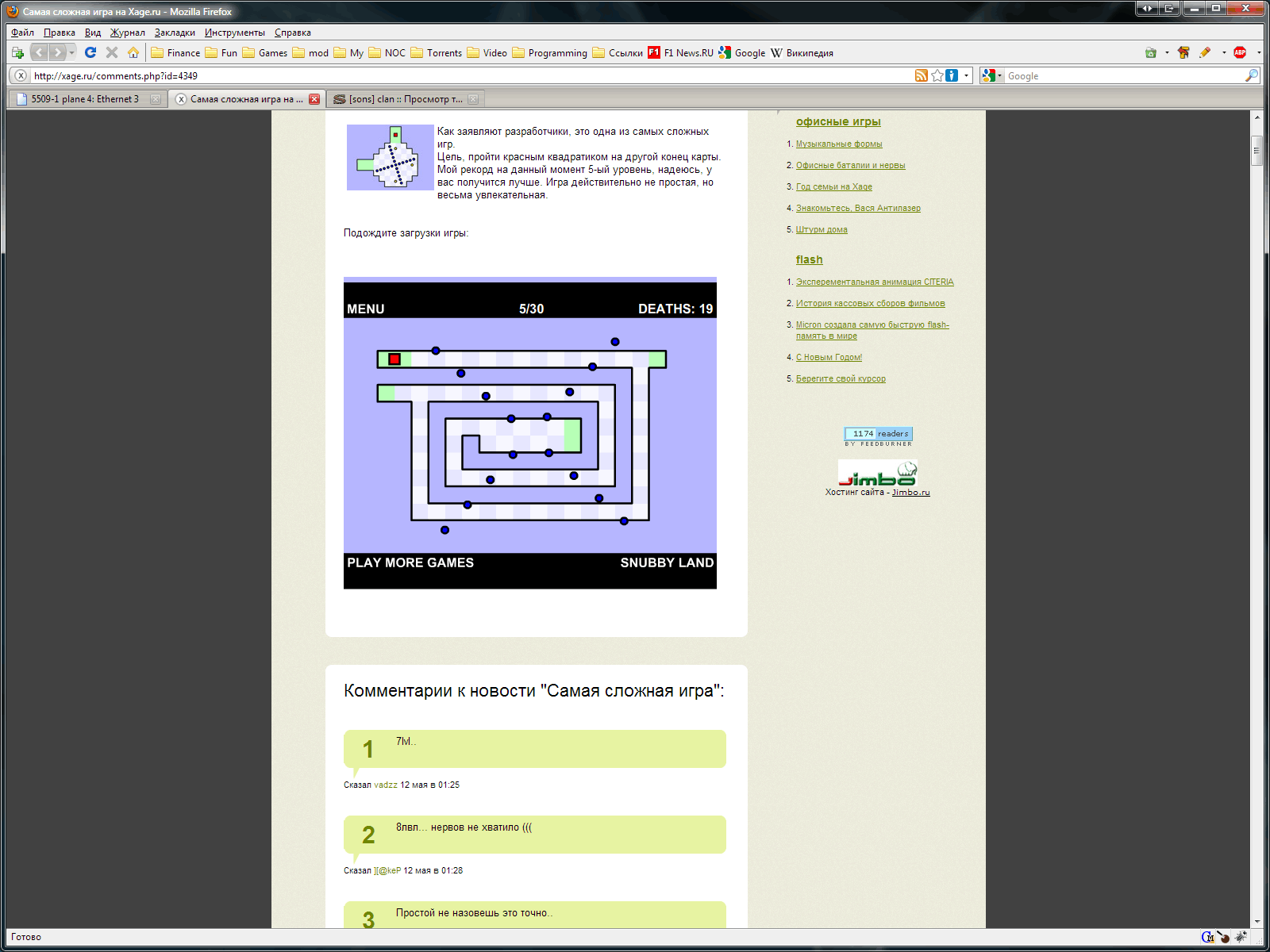Click the blue info icon in address bar
The height and width of the screenshot is (952, 1270).
coord(952,75)
